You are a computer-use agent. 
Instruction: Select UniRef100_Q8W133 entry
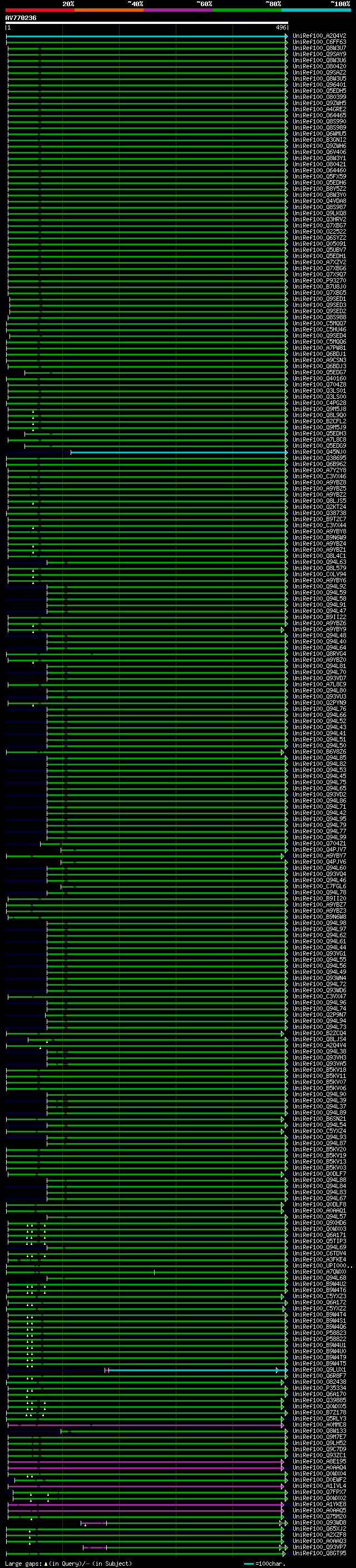[x=319, y=1431]
